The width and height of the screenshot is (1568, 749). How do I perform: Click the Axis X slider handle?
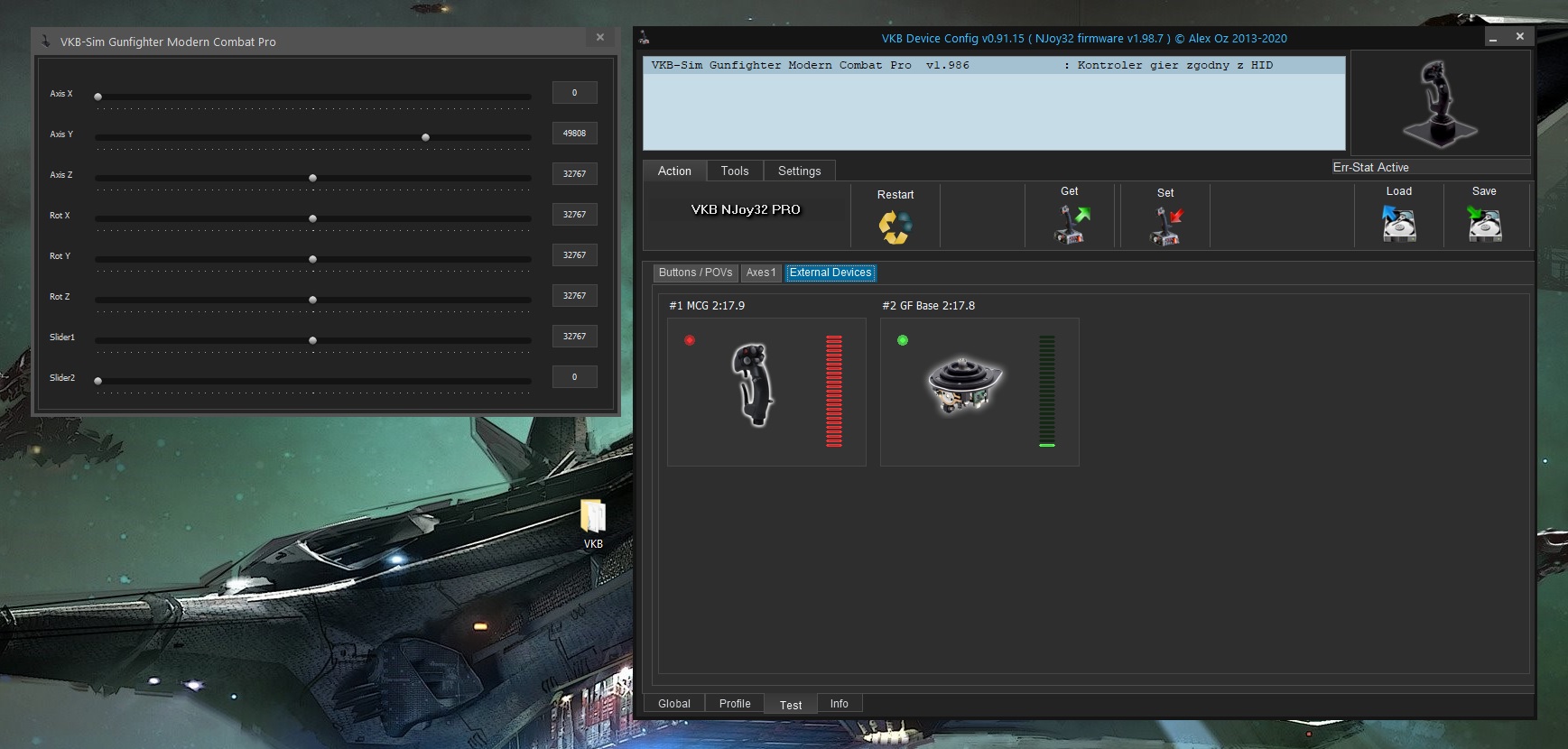pos(98,97)
